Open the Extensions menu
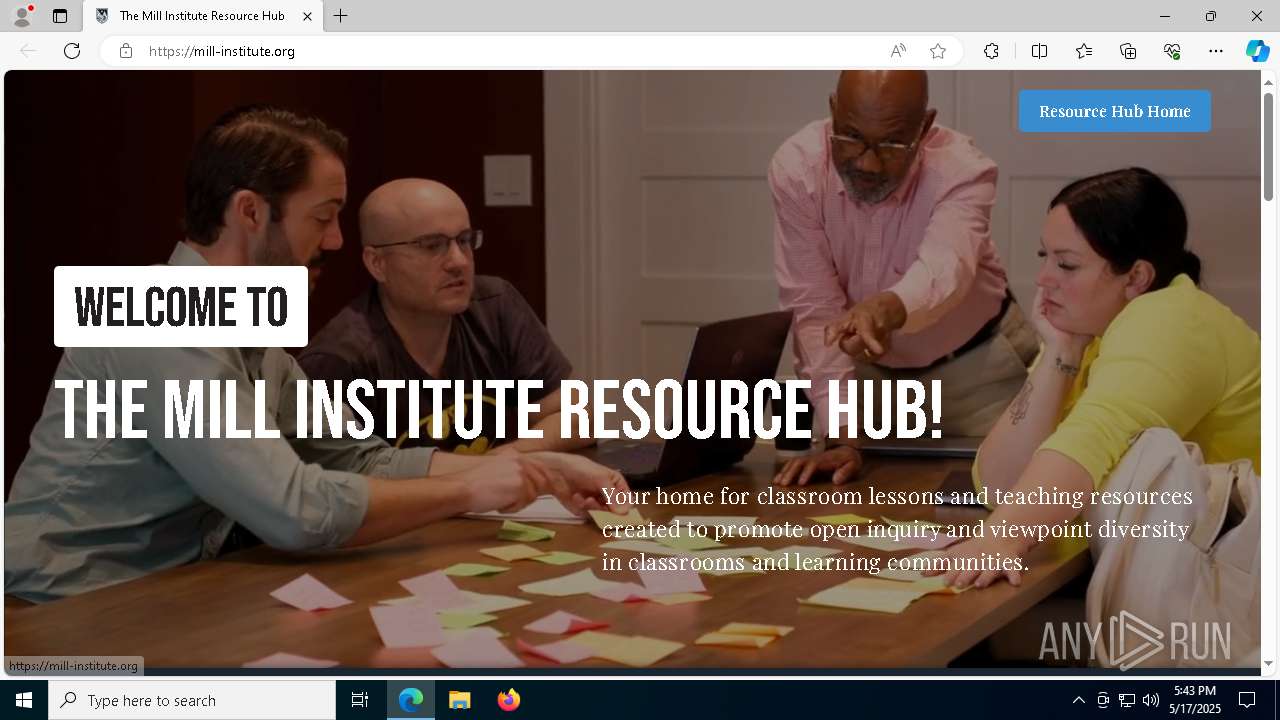The width and height of the screenshot is (1280, 720). (x=991, y=51)
